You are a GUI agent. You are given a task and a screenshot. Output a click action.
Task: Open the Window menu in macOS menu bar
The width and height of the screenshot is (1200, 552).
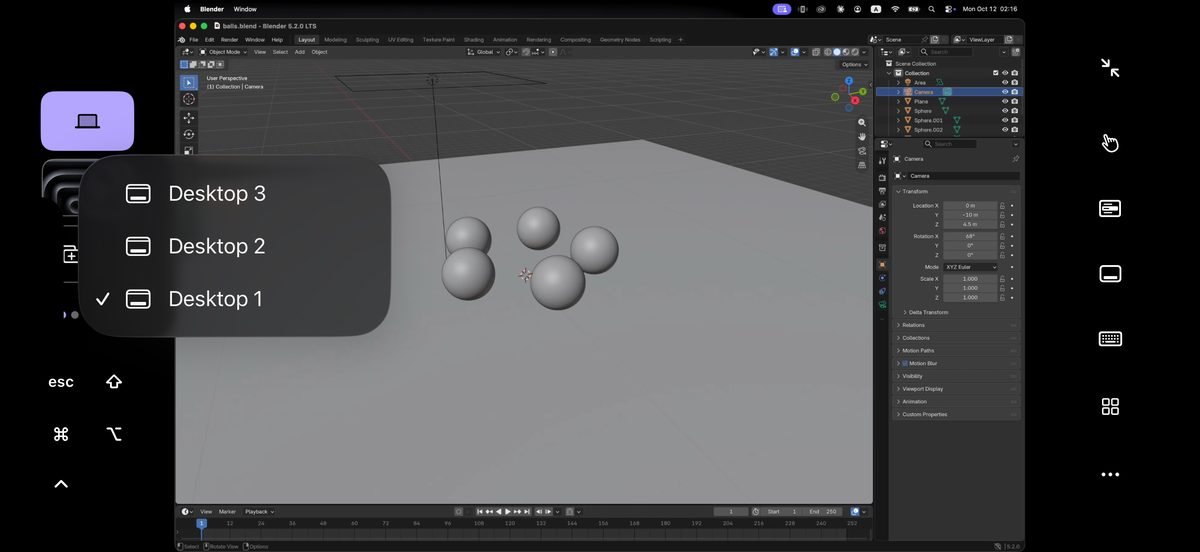pos(245,9)
